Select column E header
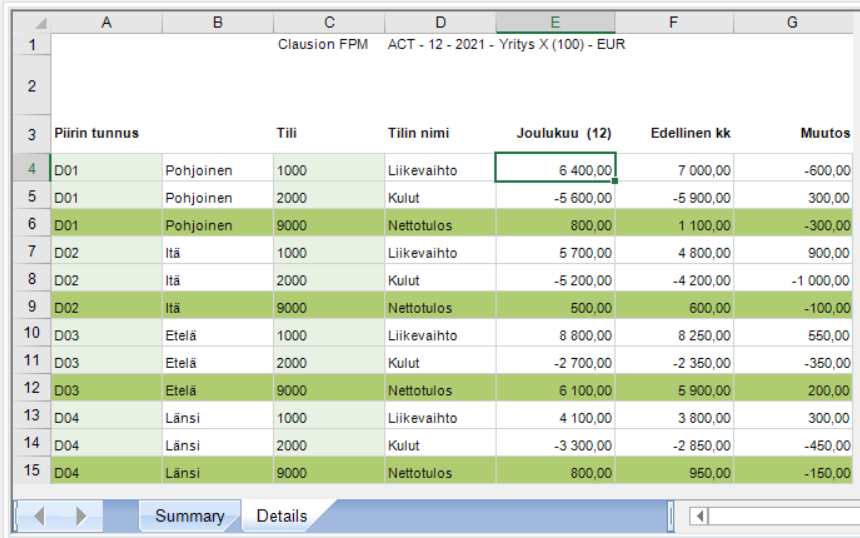Image resolution: width=860 pixels, height=538 pixels. pyautogui.click(x=555, y=22)
